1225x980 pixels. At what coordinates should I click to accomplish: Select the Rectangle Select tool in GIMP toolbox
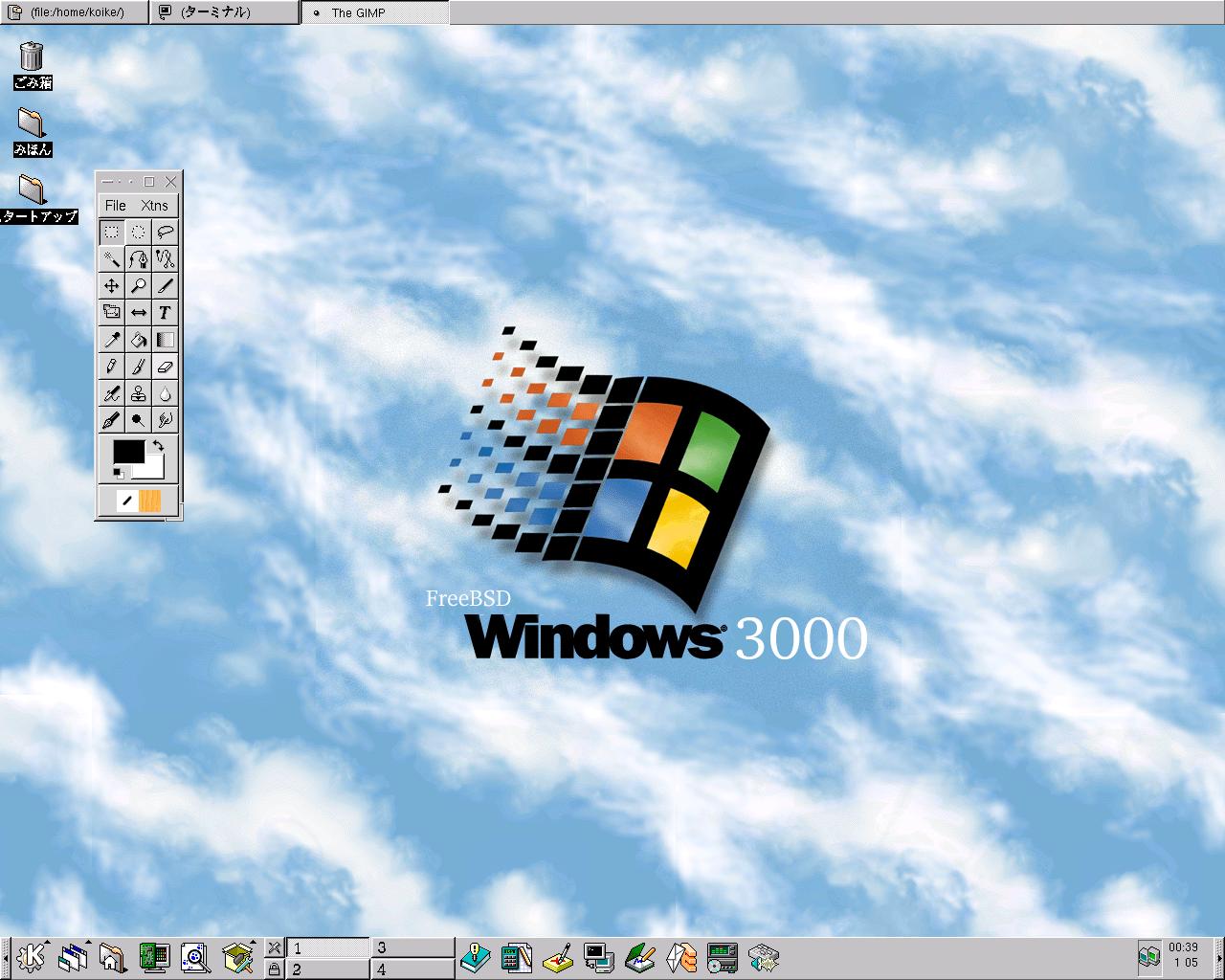click(112, 232)
